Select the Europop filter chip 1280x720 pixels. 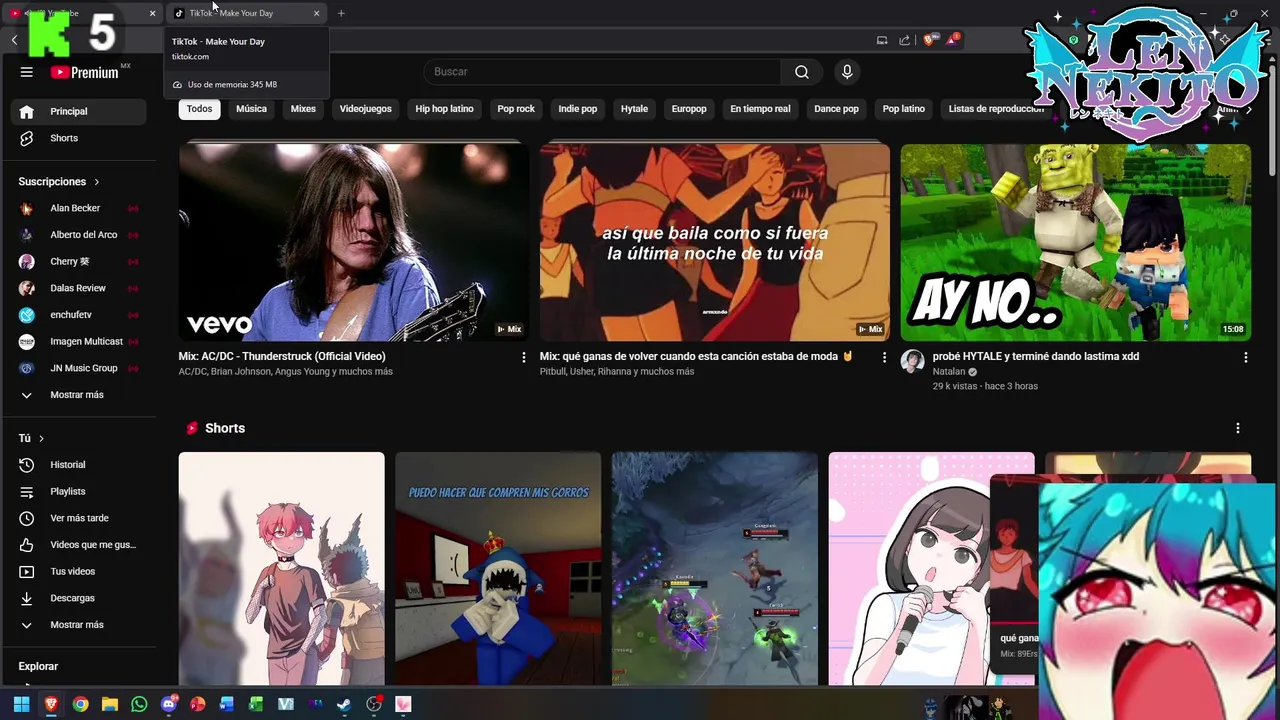(x=689, y=109)
